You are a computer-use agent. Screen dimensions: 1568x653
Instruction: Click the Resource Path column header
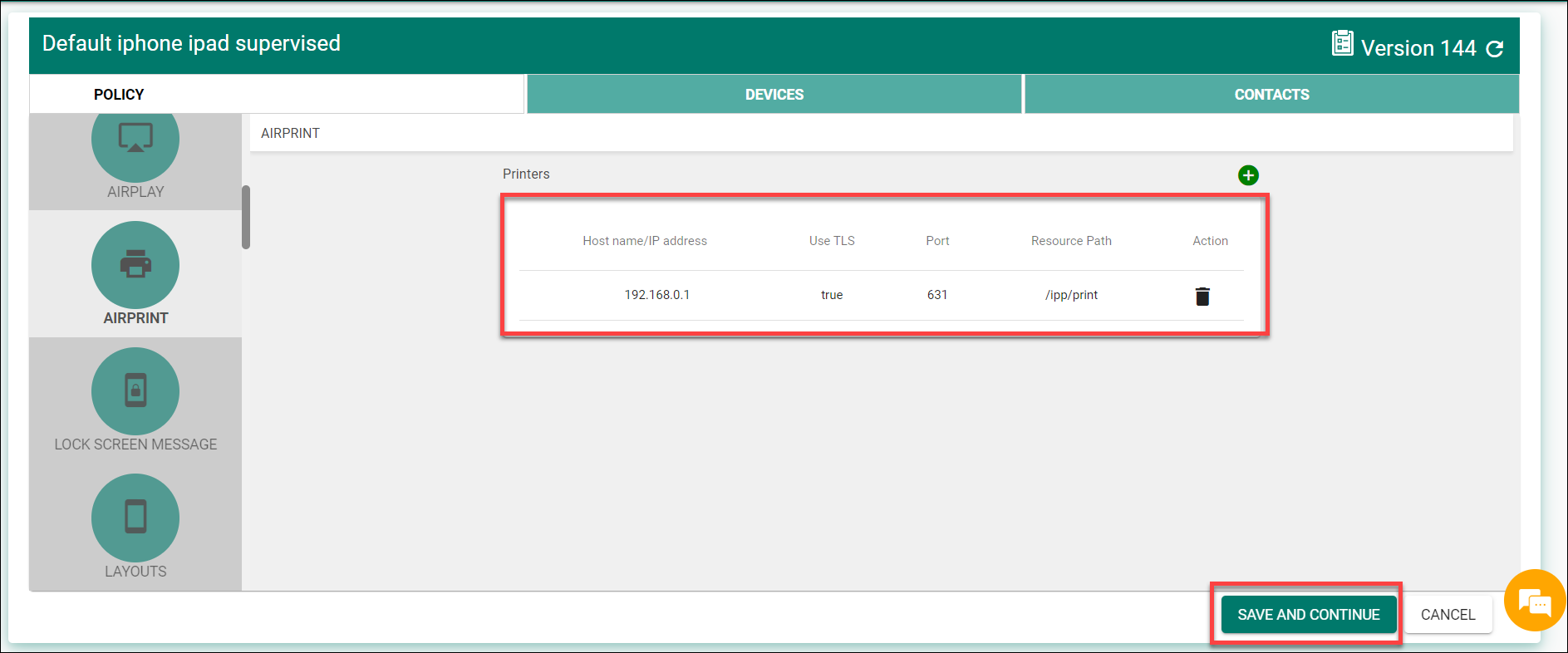click(1071, 241)
